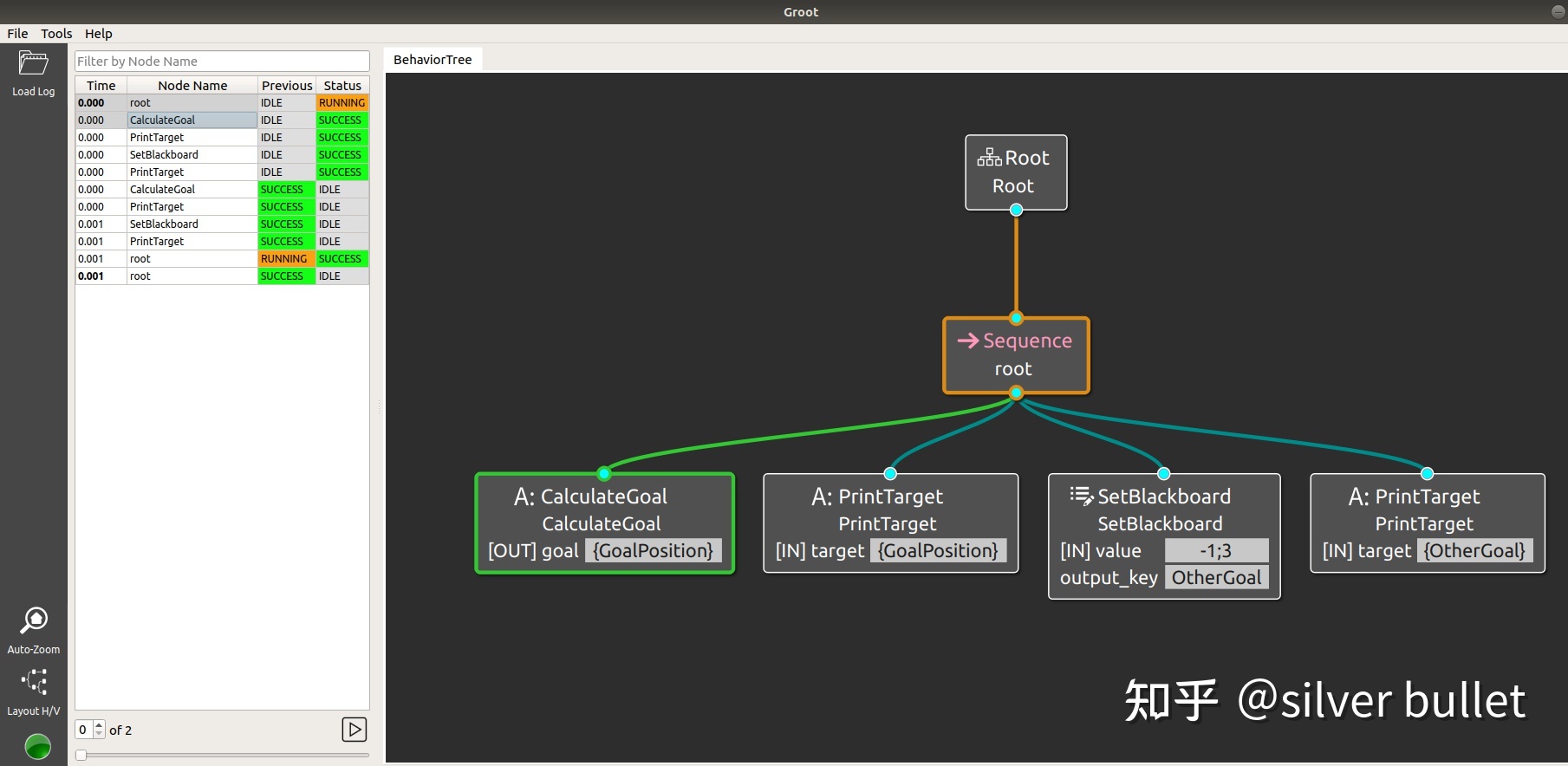Click the Load Log folder icon

(33, 64)
